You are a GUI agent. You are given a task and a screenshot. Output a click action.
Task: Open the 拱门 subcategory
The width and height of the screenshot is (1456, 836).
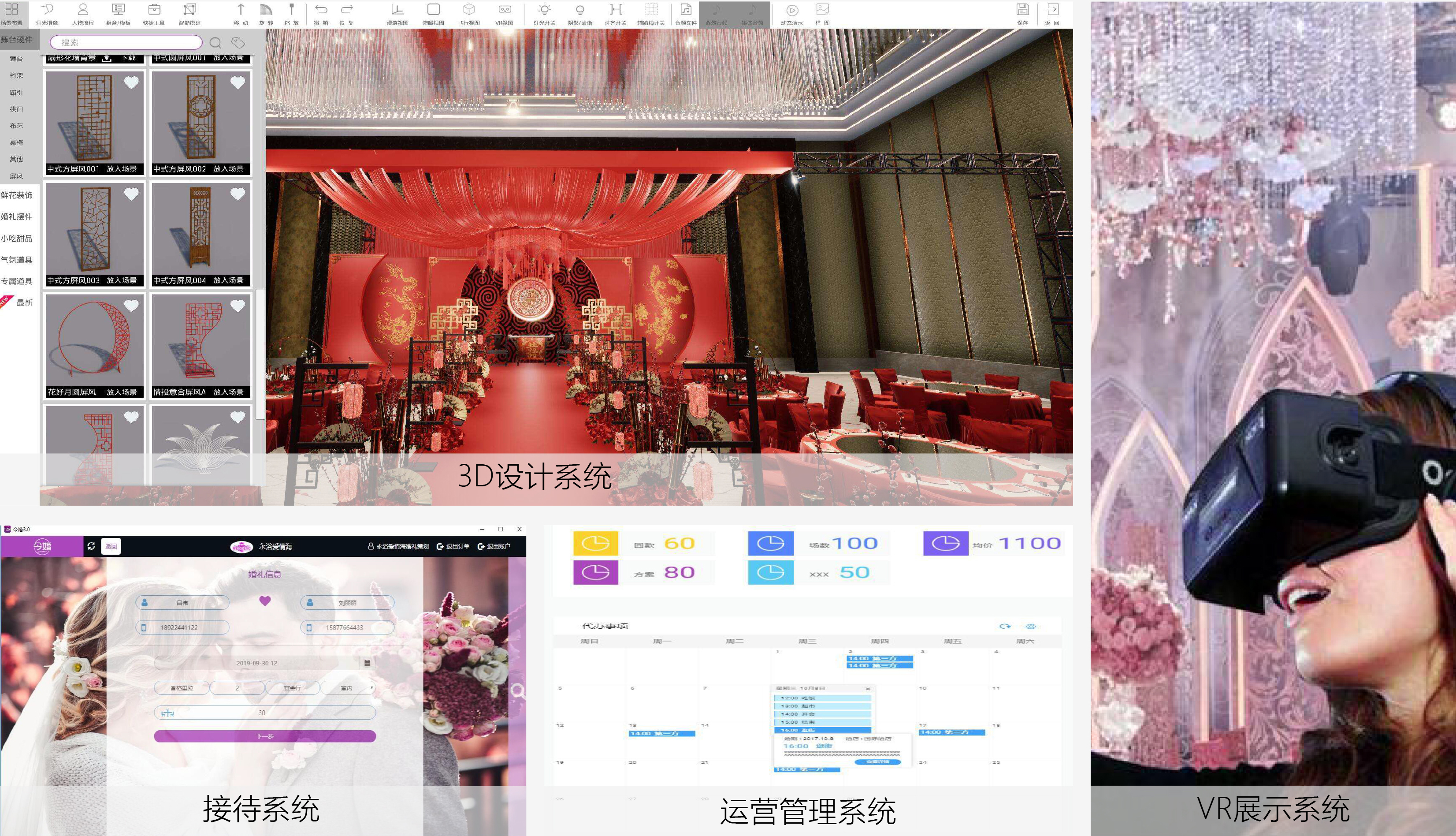coord(16,109)
